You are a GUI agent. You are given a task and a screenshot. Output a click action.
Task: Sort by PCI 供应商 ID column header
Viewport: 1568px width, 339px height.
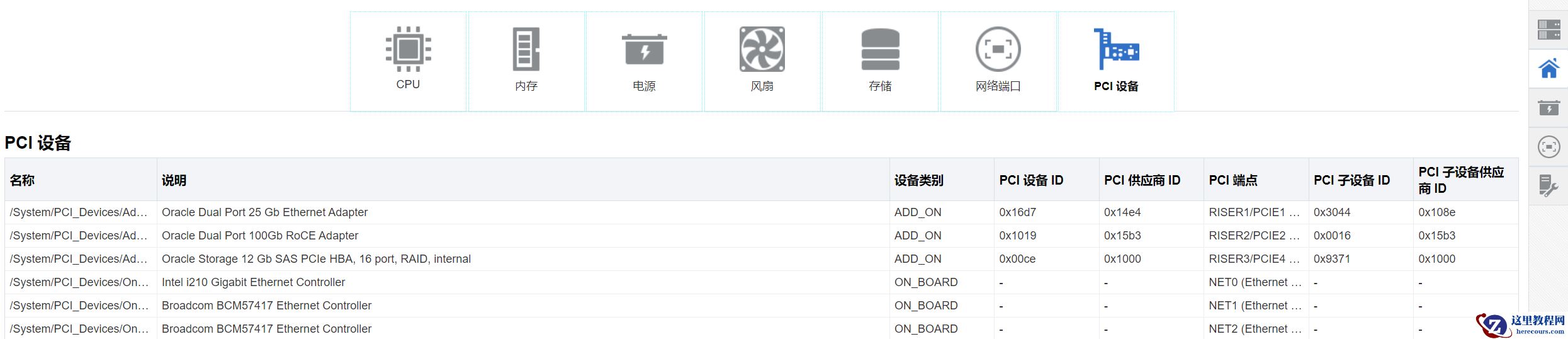(1151, 180)
